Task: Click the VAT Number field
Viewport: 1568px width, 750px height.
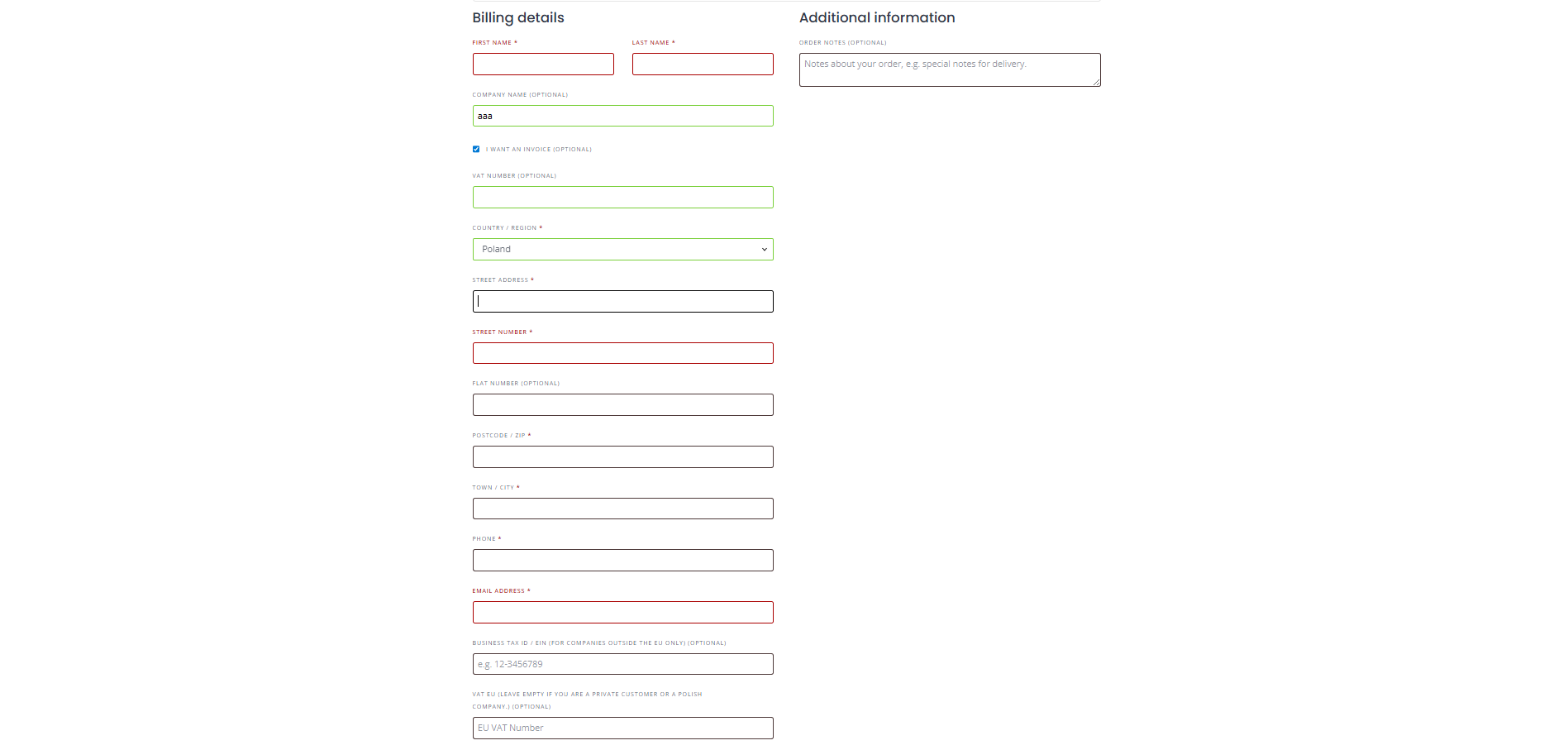Action: 622,197
